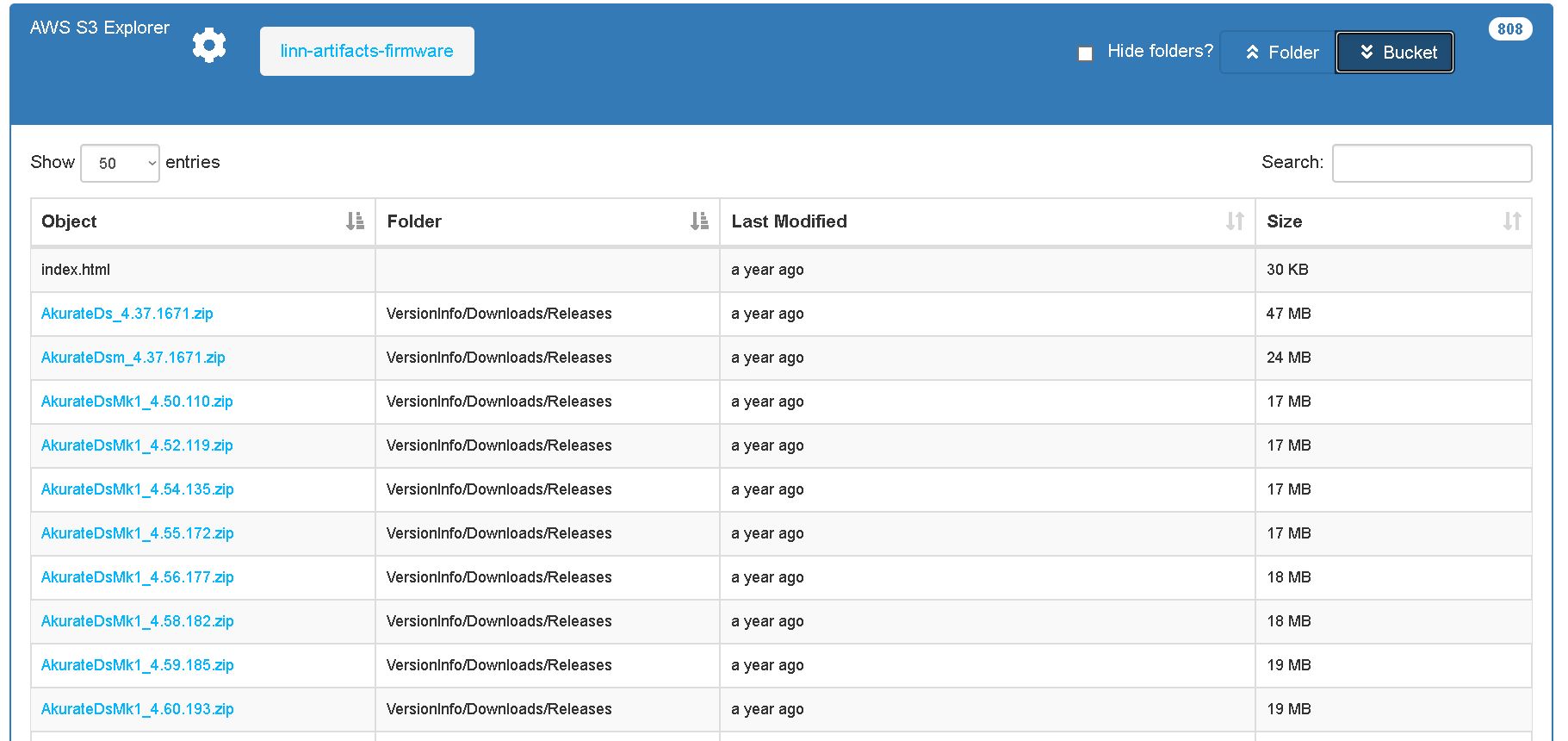The height and width of the screenshot is (741, 1568).
Task: Sort by the Size column sort icon
Action: 1512,221
